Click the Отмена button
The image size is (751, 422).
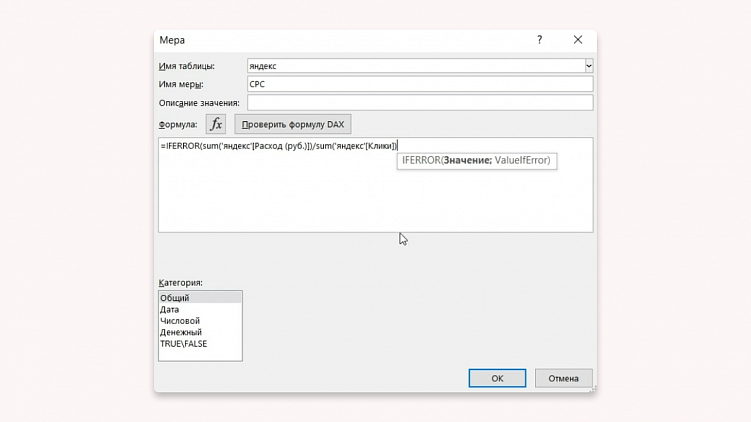pos(563,378)
